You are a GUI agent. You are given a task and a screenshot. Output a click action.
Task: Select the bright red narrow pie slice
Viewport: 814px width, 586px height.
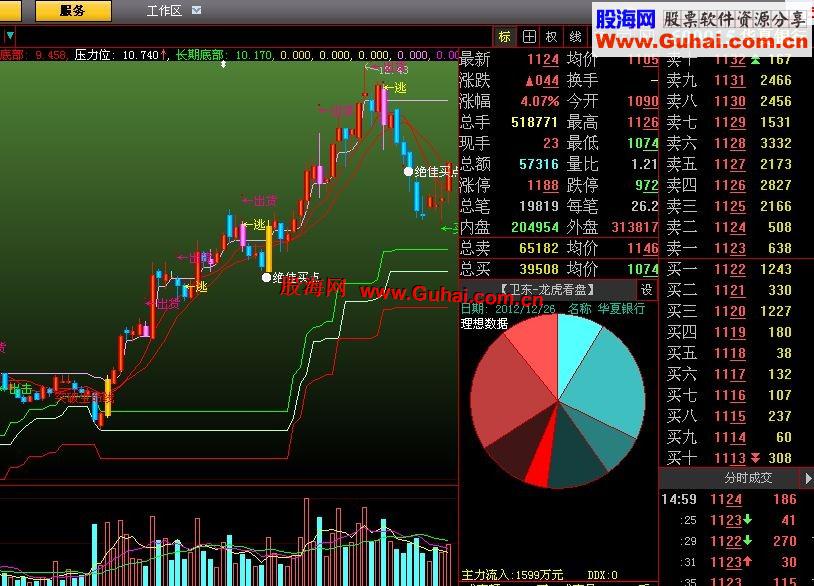pyautogui.click(x=542, y=457)
